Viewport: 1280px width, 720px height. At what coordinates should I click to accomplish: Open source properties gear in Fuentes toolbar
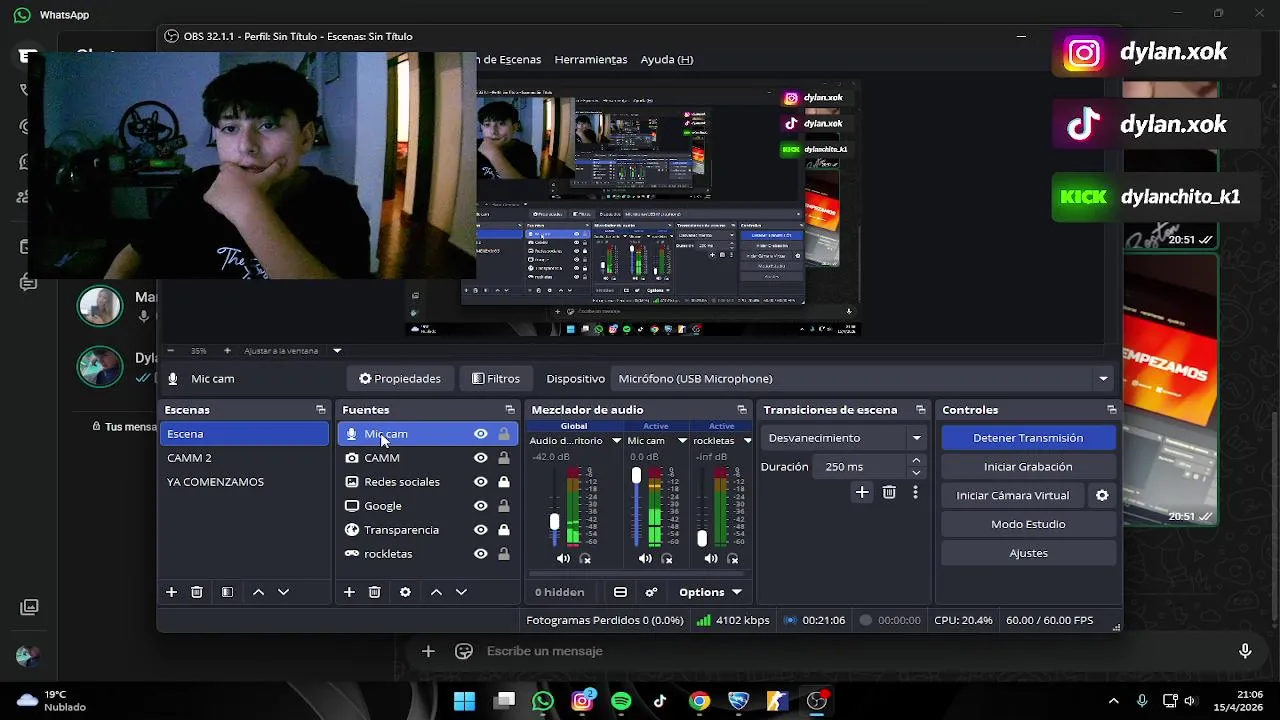405,592
